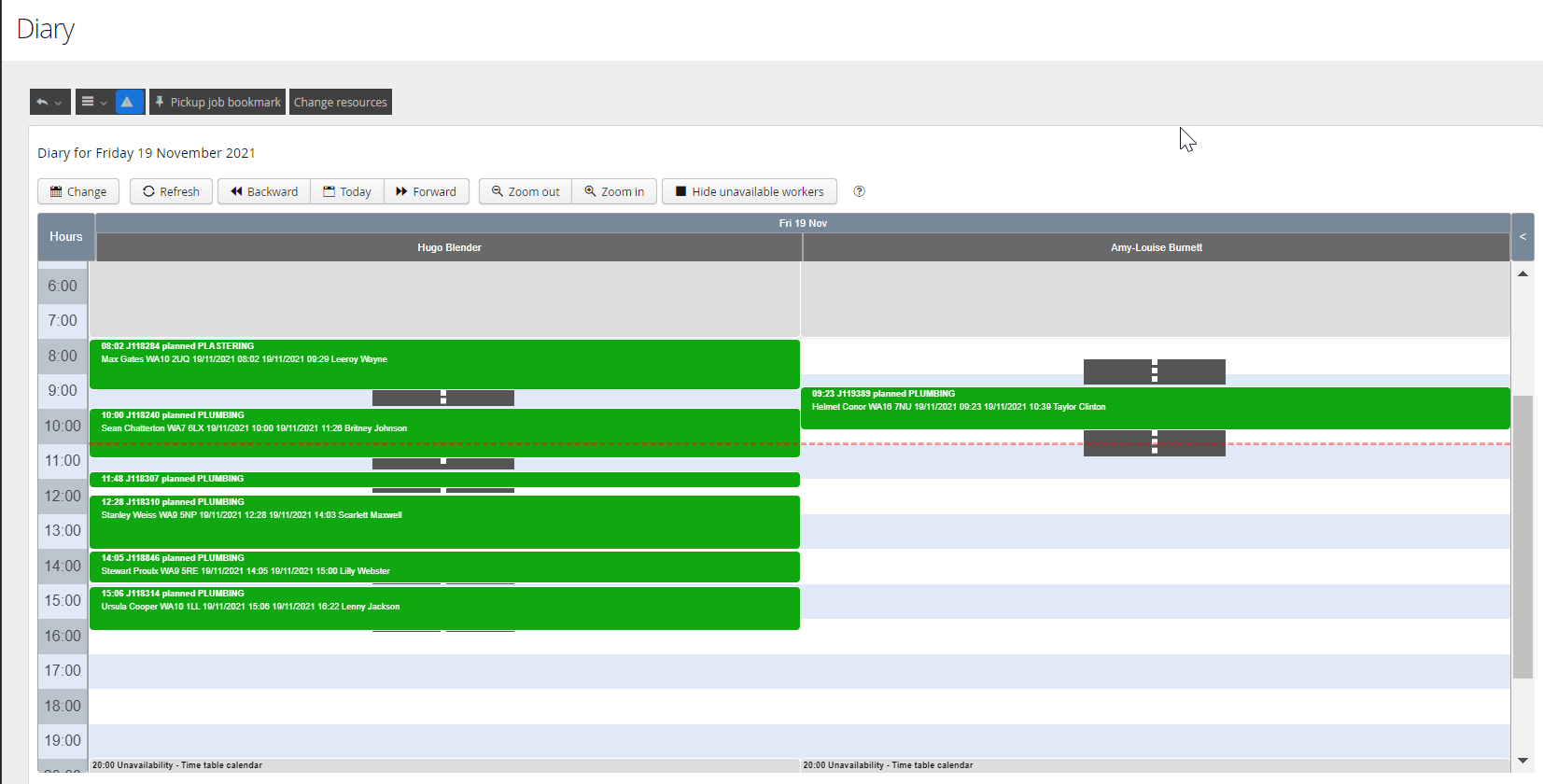
Task: Open job J118846 for Stewart Proulx
Action: pyautogui.click(x=444, y=567)
